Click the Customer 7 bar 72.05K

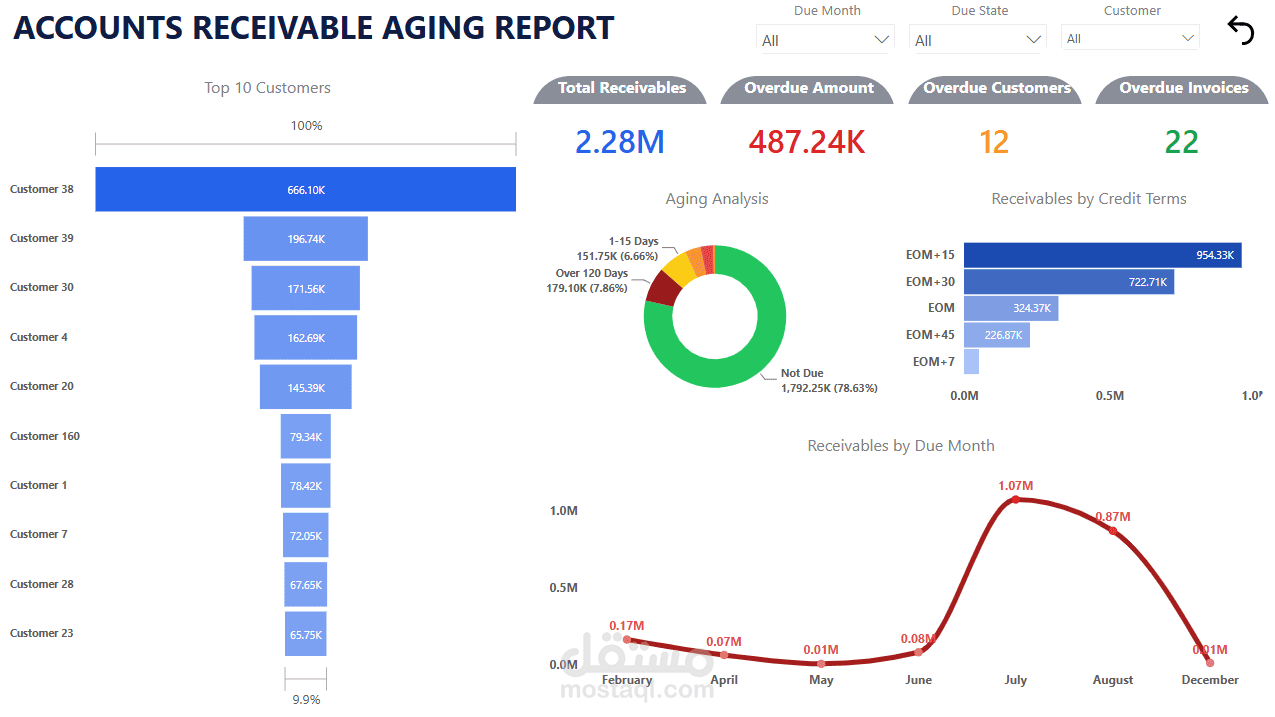click(306, 535)
